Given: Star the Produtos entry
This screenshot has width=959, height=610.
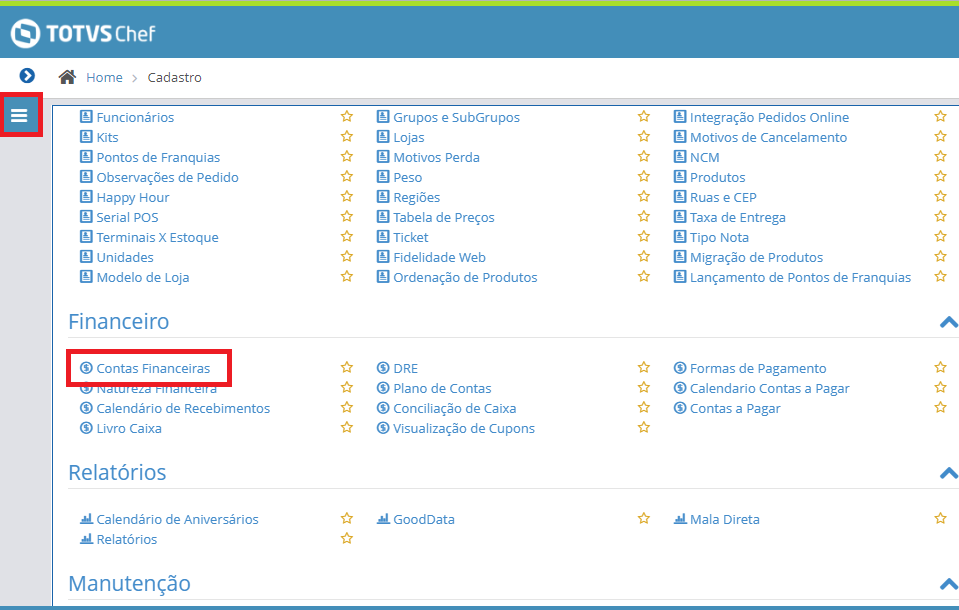Looking at the screenshot, I should pos(941,176).
